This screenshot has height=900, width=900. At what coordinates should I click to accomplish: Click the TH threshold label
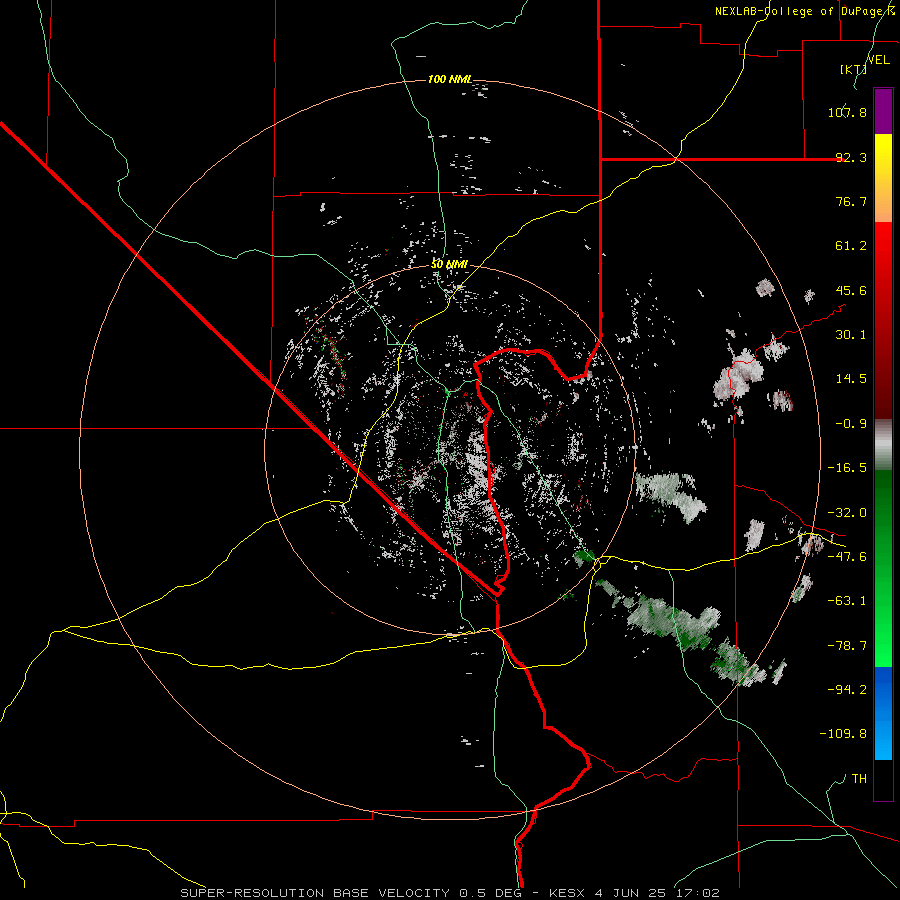[x=859, y=778]
